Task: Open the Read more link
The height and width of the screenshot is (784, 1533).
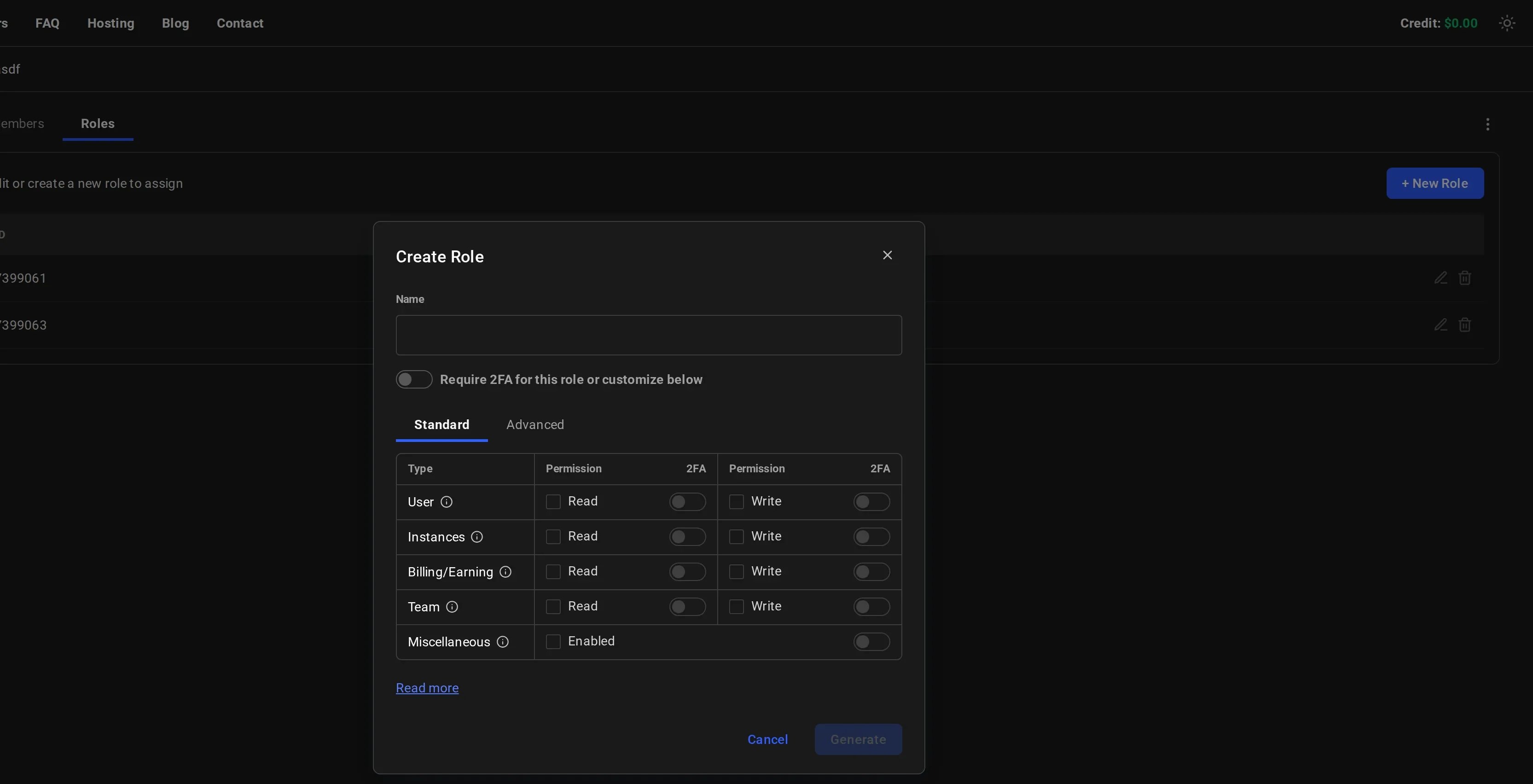Action: pyautogui.click(x=427, y=688)
